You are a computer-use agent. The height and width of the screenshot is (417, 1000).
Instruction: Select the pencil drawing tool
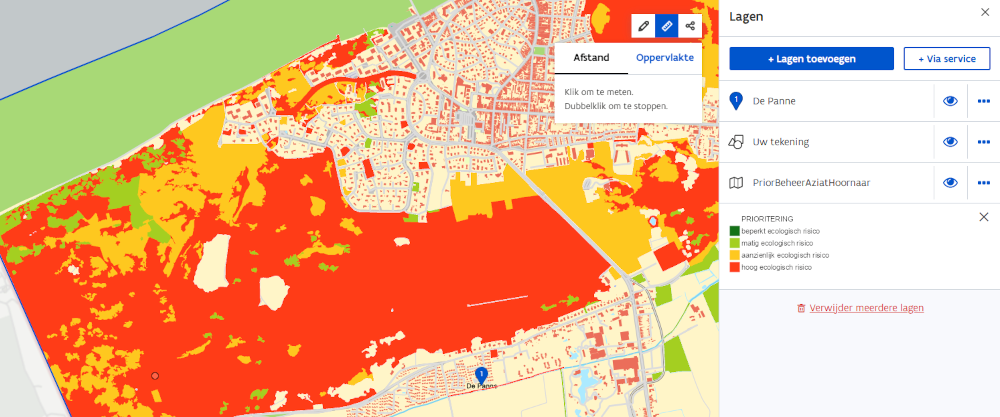pyautogui.click(x=645, y=26)
